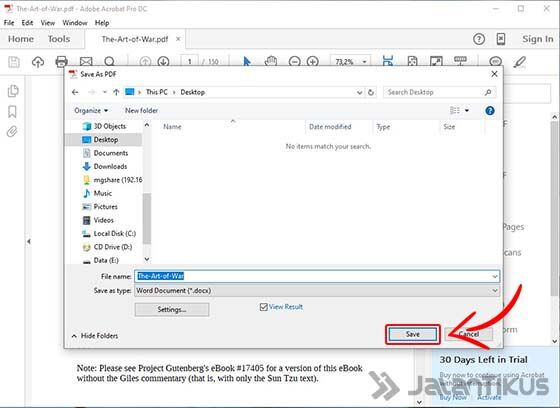Click the search magnifier icon in toolbar
Viewport: 560px width, 408px height.
110,62
